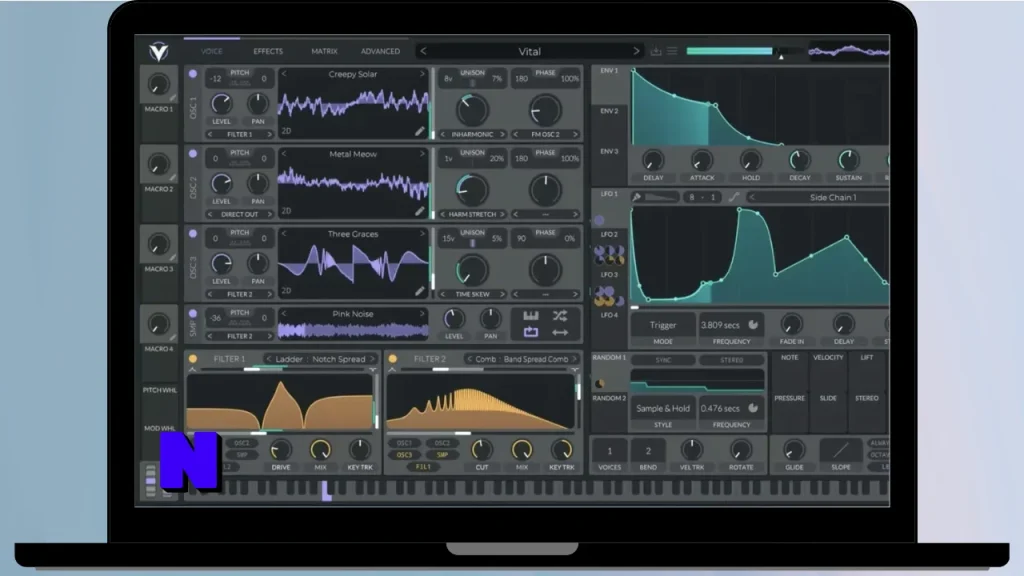This screenshot has width=1024, height=576.
Task: Open OSC 1 Filter 1 routing selector
Action: [x=240, y=135]
